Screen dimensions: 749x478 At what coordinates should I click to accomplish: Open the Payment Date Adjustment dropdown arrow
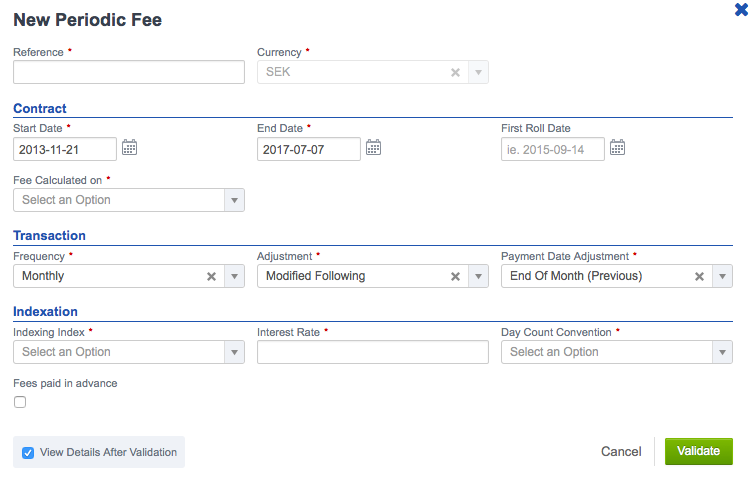(x=722, y=276)
